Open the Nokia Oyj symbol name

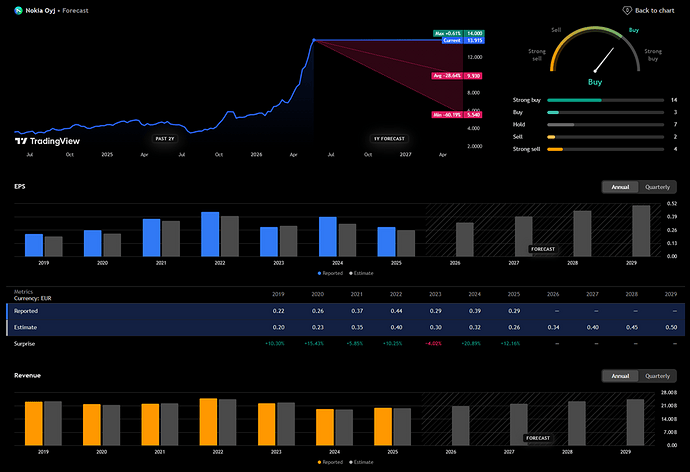40,10
